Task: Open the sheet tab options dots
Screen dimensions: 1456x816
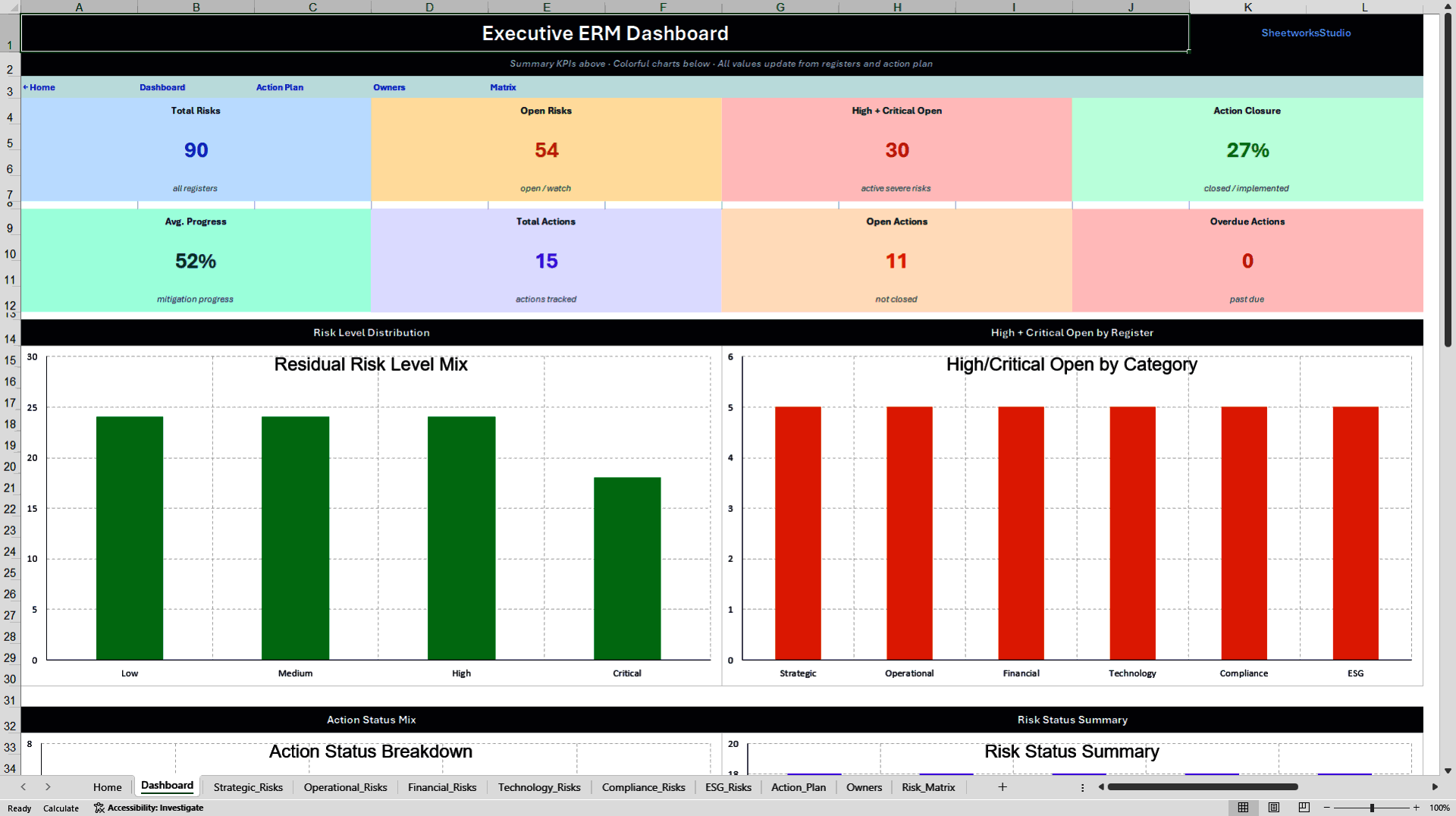Action: pyautogui.click(x=1082, y=787)
